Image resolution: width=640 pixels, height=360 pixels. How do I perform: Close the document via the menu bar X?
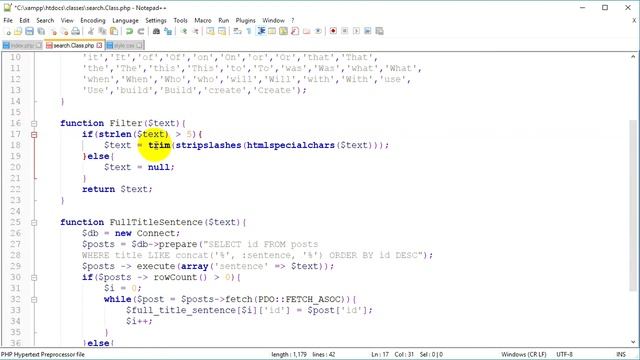634,20
